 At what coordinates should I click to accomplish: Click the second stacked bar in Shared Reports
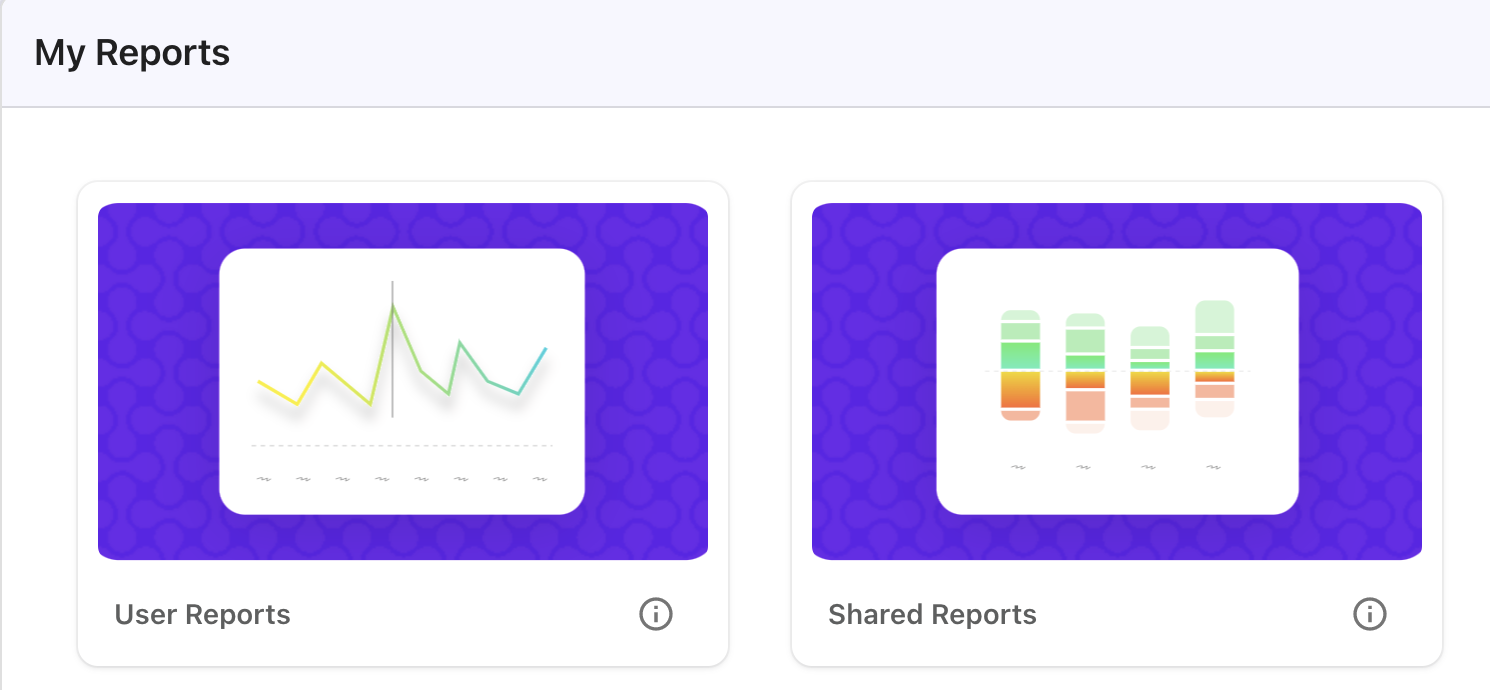1085,372
